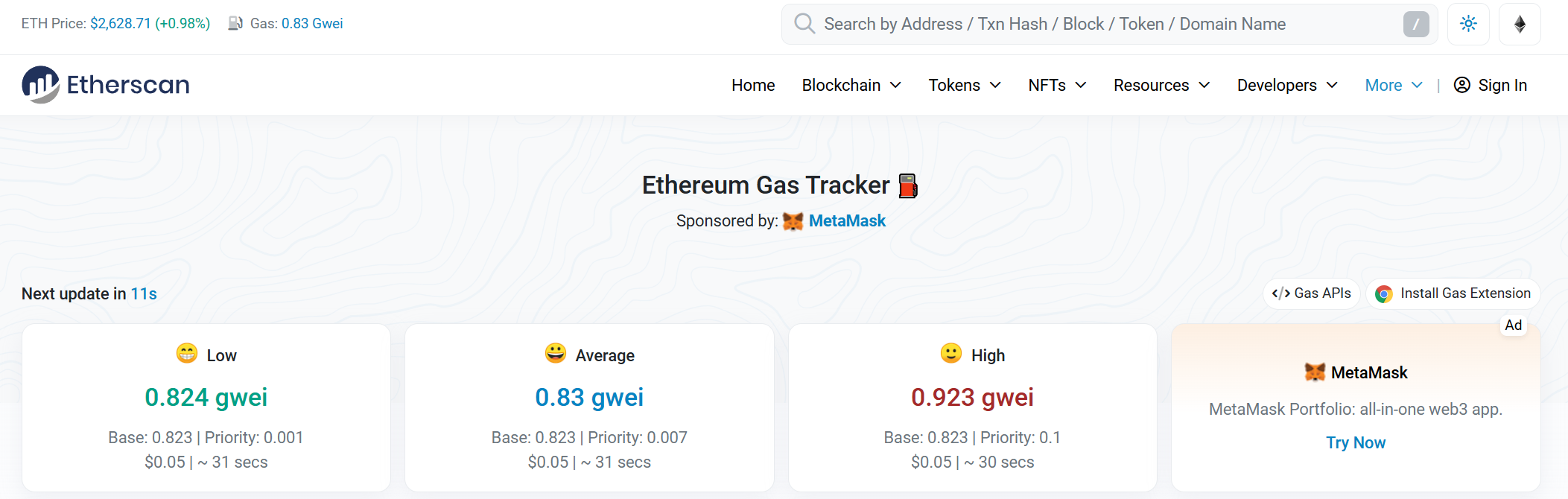Viewport: 1568px width, 499px height.
Task: Click the search magnifier icon
Action: pyautogui.click(x=804, y=24)
